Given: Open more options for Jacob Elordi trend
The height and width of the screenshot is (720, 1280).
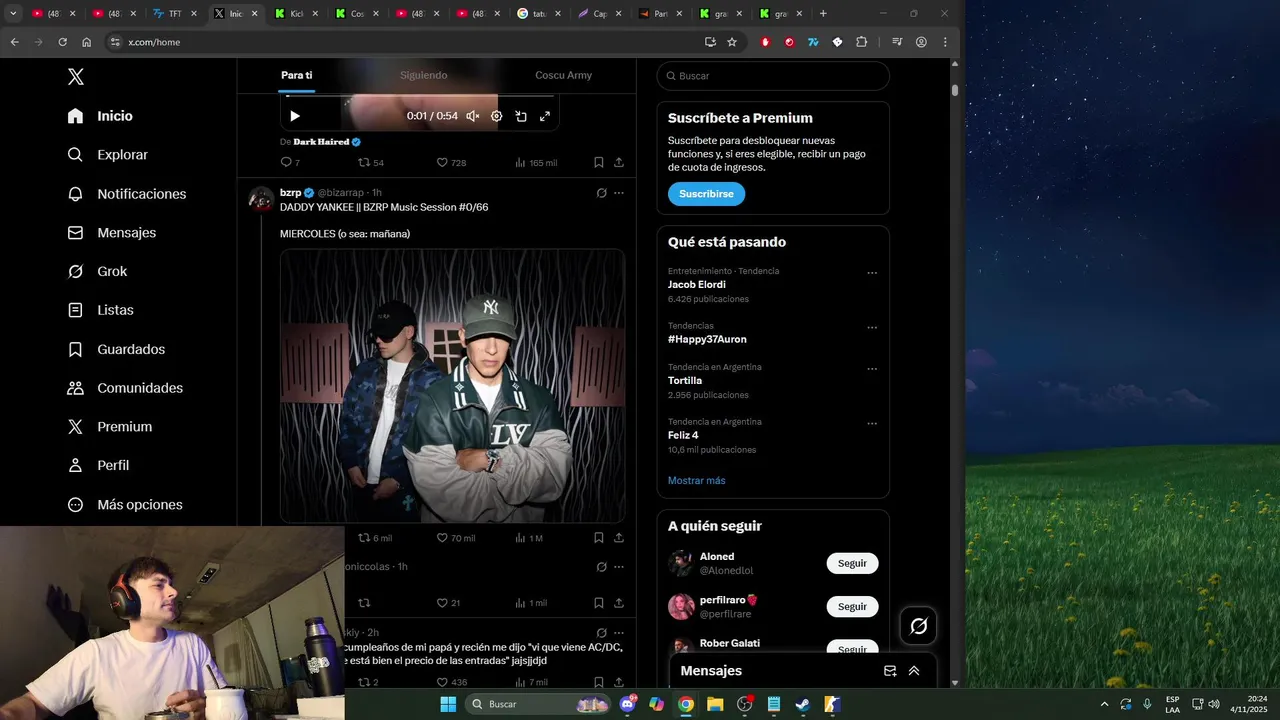Looking at the screenshot, I should click(872, 273).
